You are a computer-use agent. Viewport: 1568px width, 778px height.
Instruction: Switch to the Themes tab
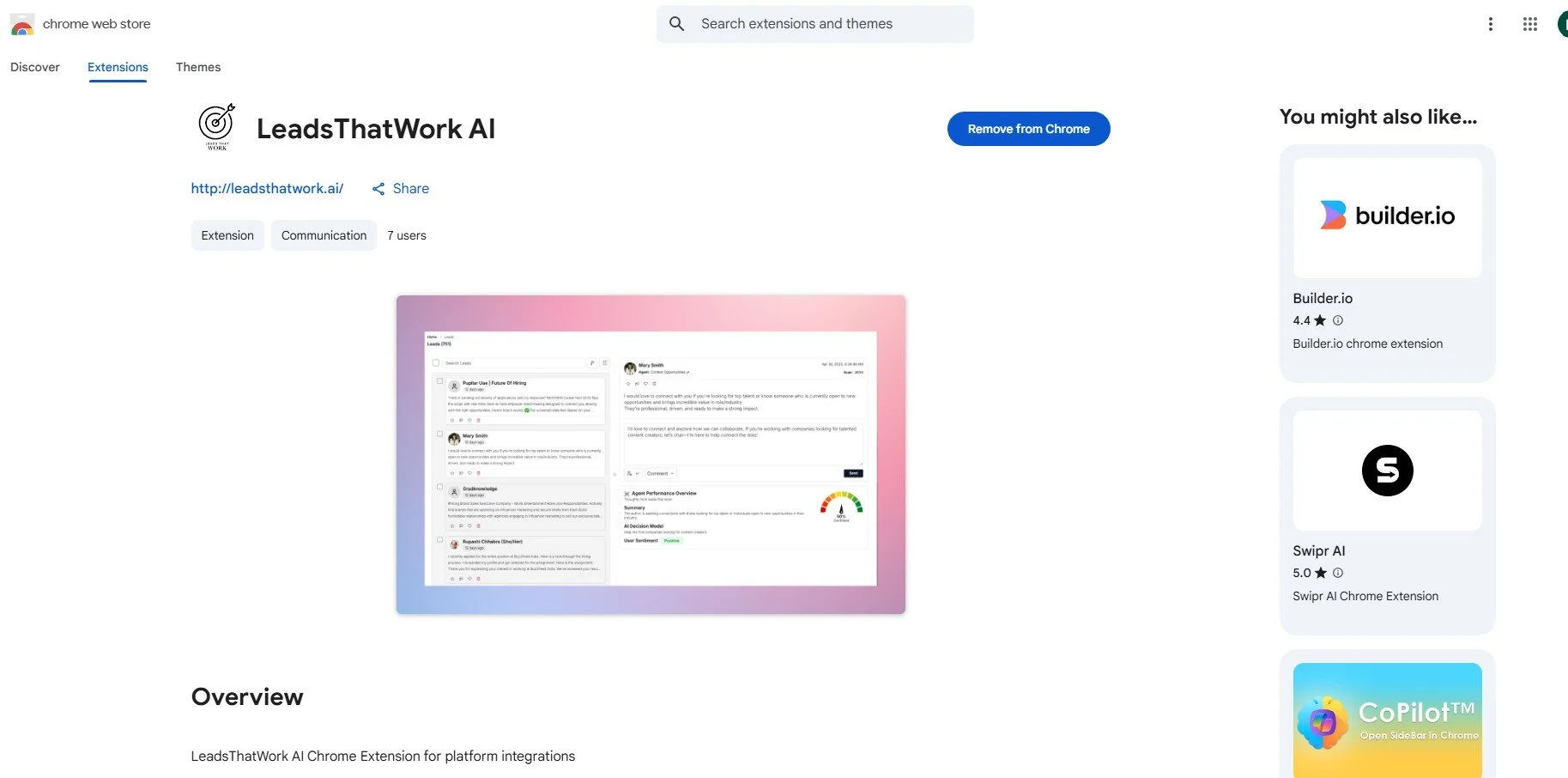[x=198, y=67]
